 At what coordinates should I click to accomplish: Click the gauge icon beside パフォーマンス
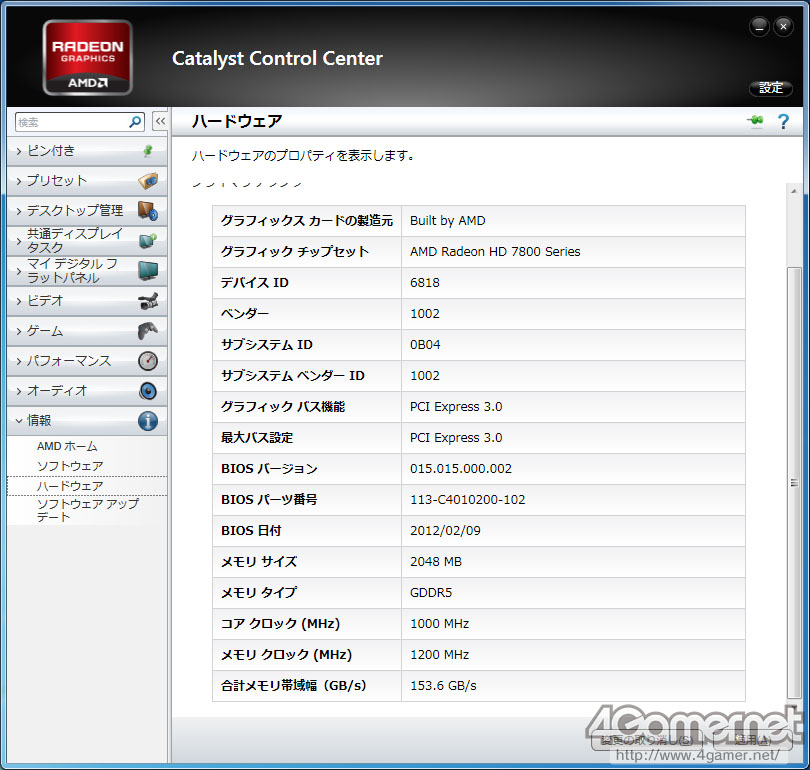pyautogui.click(x=148, y=361)
